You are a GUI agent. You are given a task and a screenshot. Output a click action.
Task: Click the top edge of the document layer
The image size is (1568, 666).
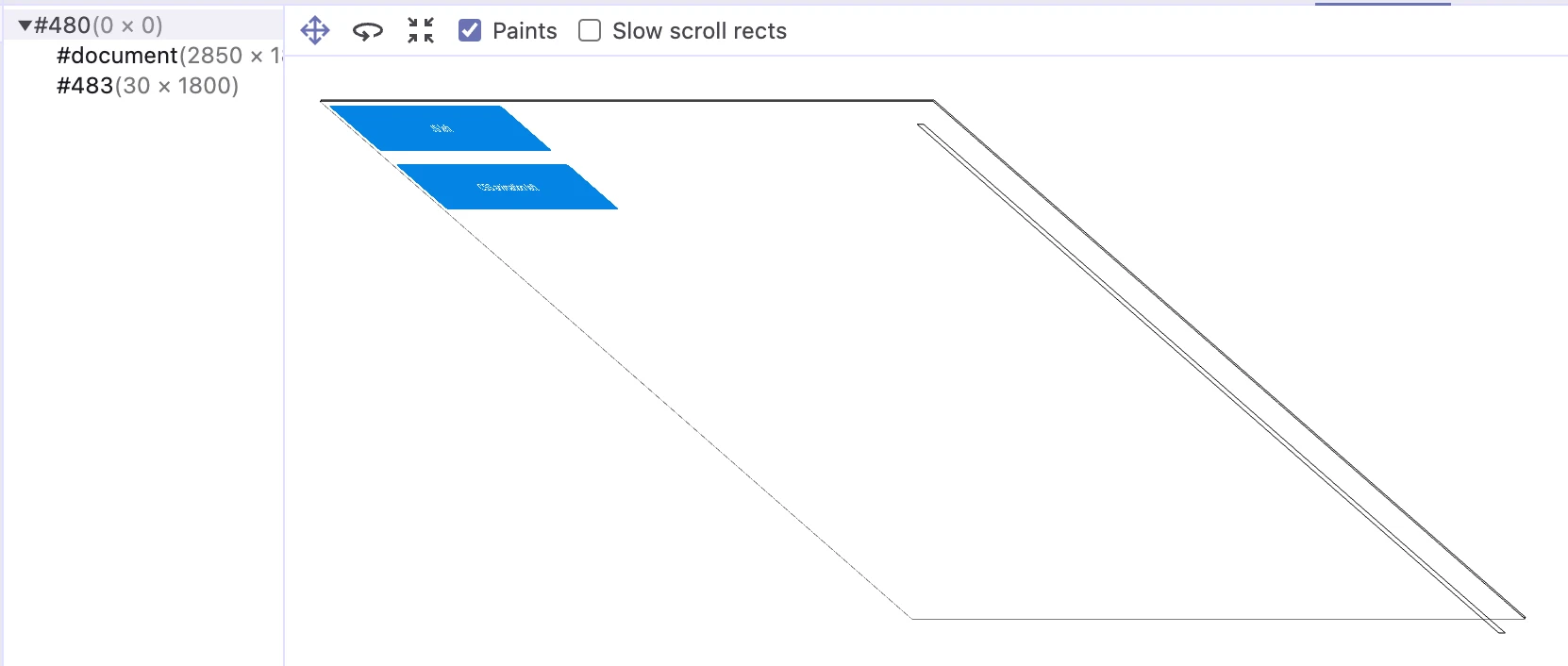626,100
